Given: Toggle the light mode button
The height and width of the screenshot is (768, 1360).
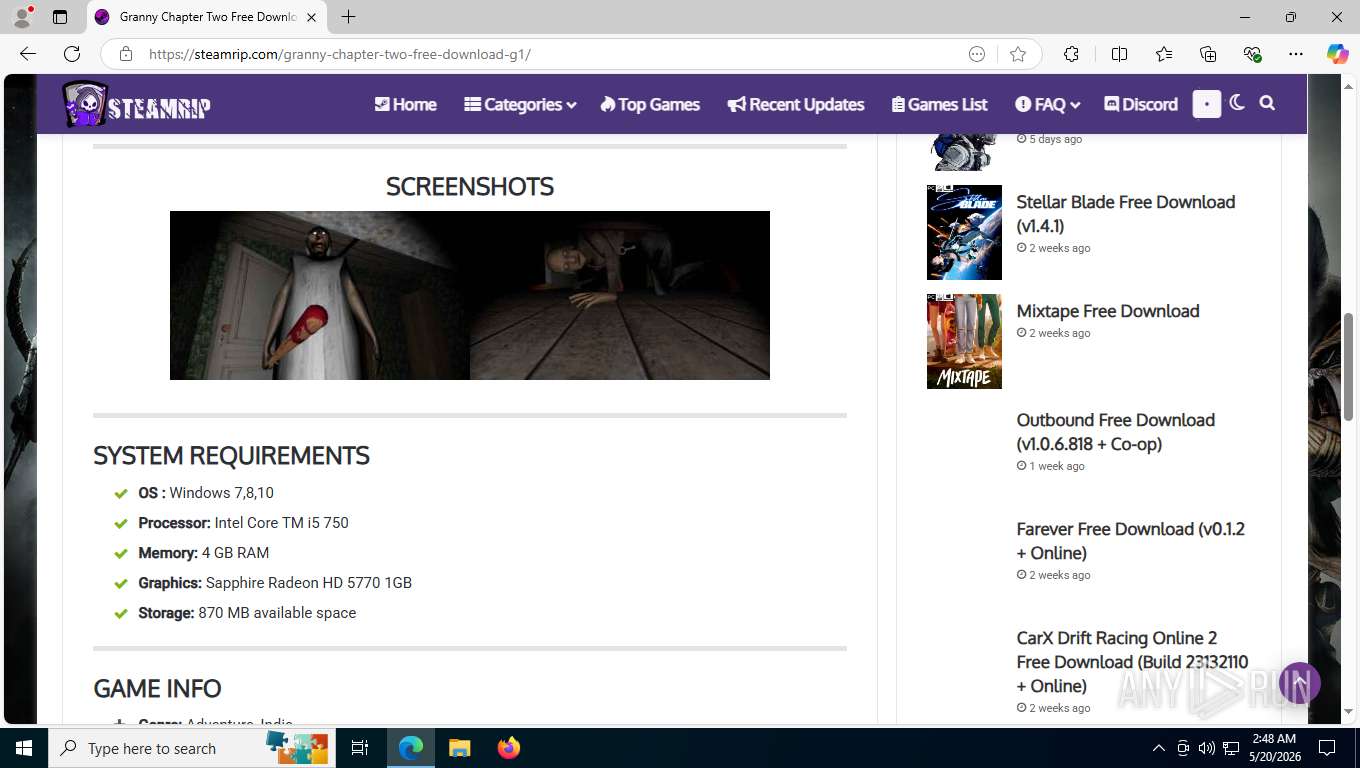Looking at the screenshot, I should (1207, 104).
